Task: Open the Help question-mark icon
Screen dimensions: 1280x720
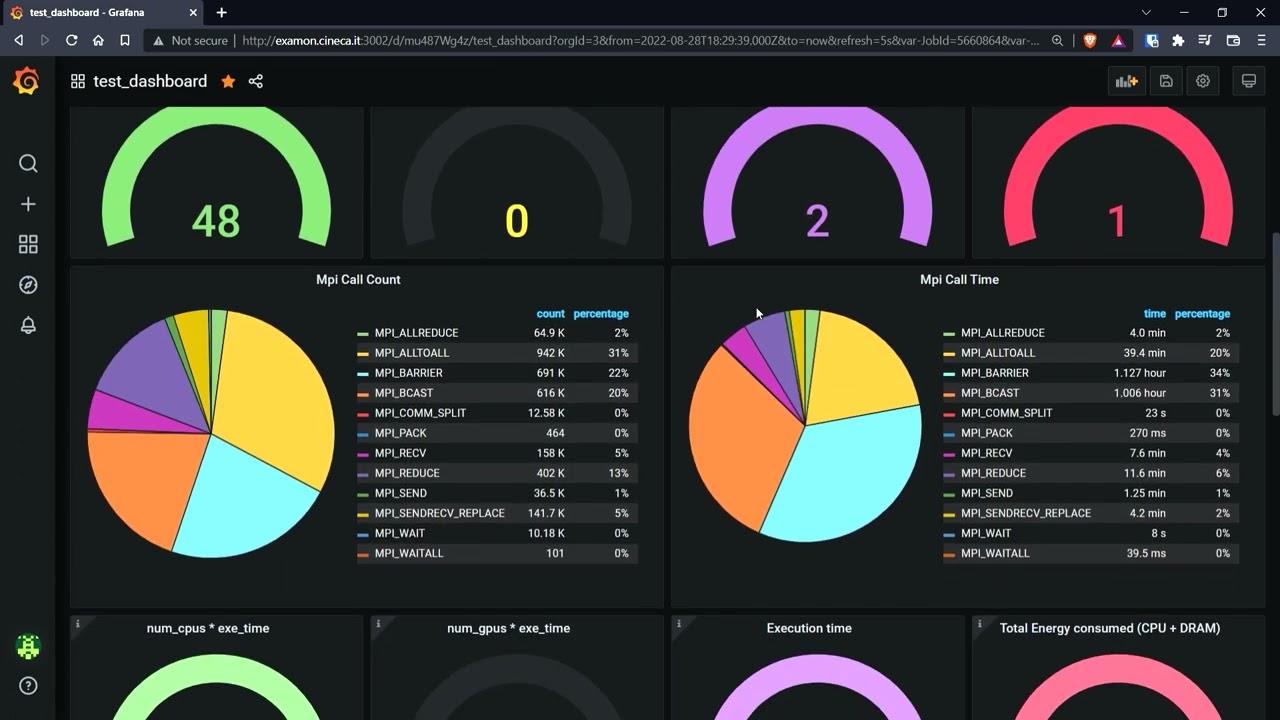Action: click(28, 686)
